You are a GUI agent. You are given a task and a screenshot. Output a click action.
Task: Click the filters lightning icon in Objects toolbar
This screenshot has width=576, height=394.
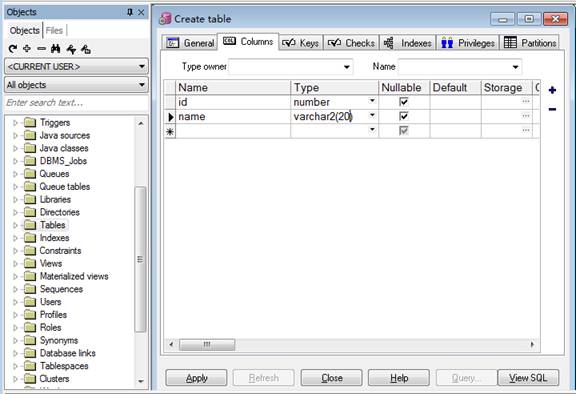point(71,49)
